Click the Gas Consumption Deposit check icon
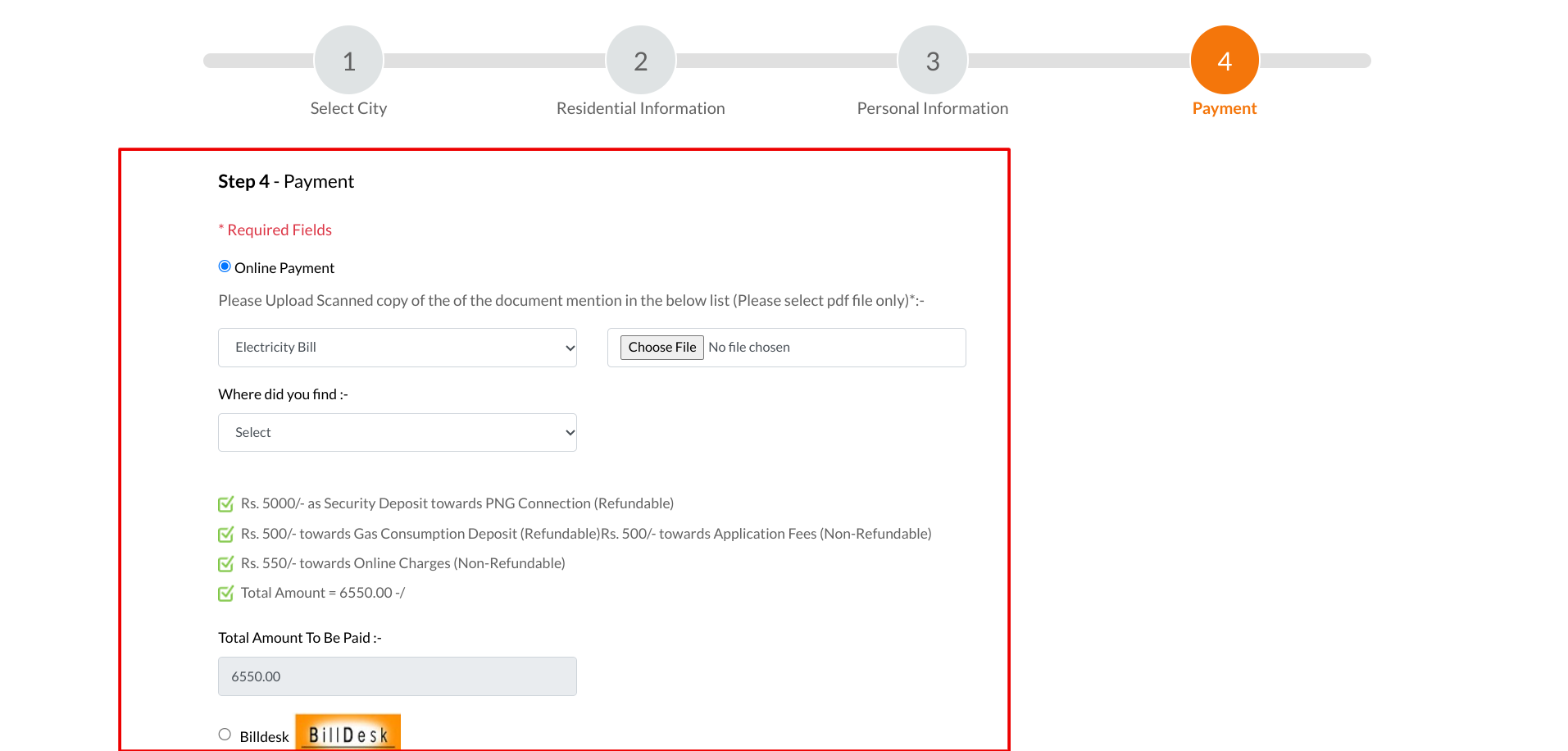The height and width of the screenshot is (751, 1568). point(225,535)
